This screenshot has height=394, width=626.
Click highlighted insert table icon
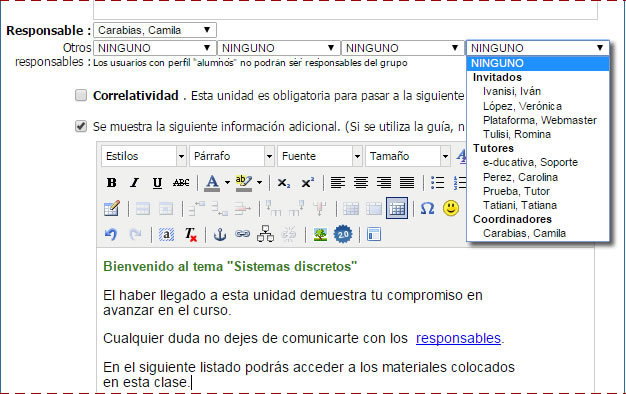pos(397,208)
